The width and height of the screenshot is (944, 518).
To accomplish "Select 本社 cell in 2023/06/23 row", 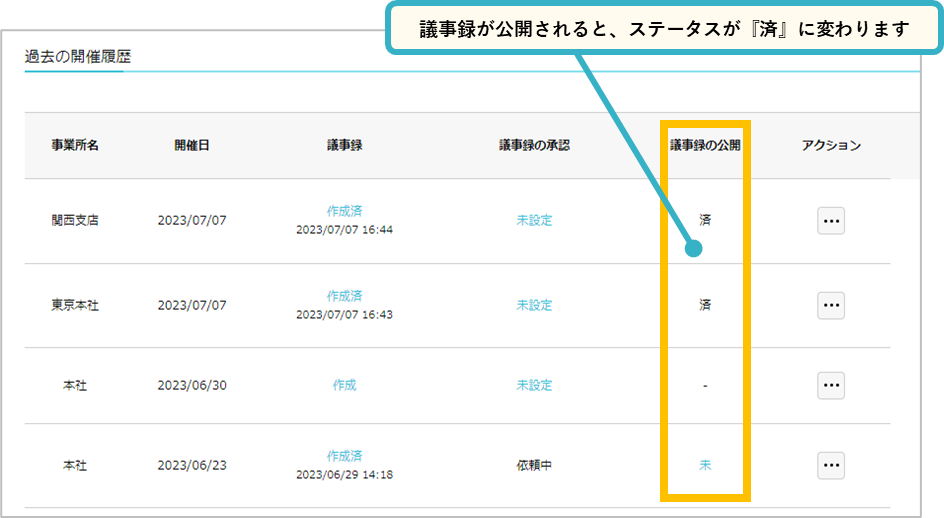I will click(75, 465).
